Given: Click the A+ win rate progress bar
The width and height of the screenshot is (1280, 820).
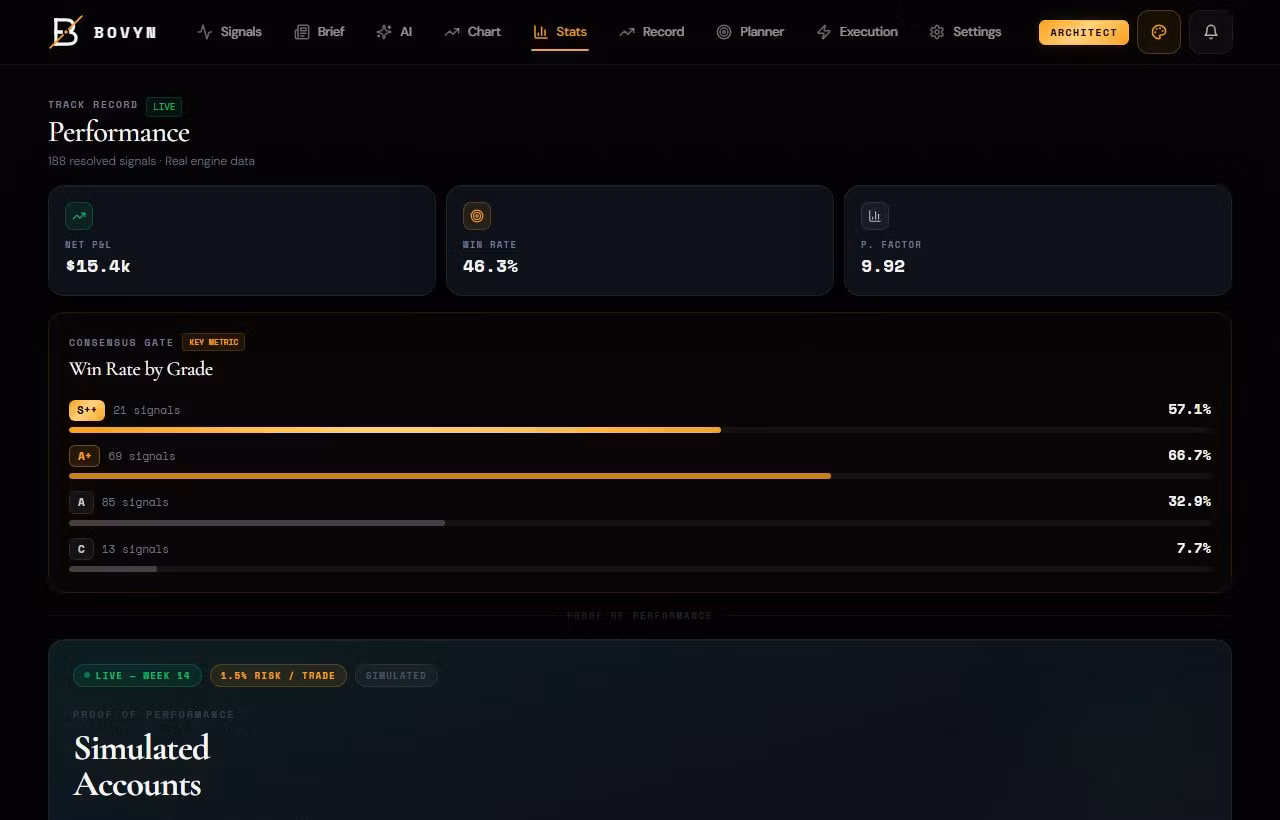Looking at the screenshot, I should pyautogui.click(x=450, y=476).
